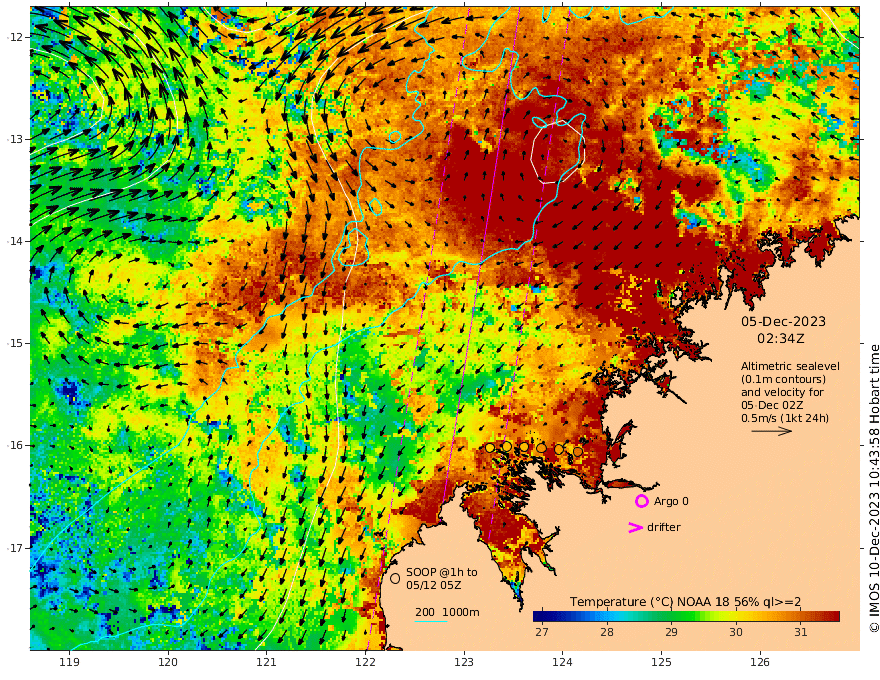Click the dark red end of the temperature colorbar

tap(833, 617)
